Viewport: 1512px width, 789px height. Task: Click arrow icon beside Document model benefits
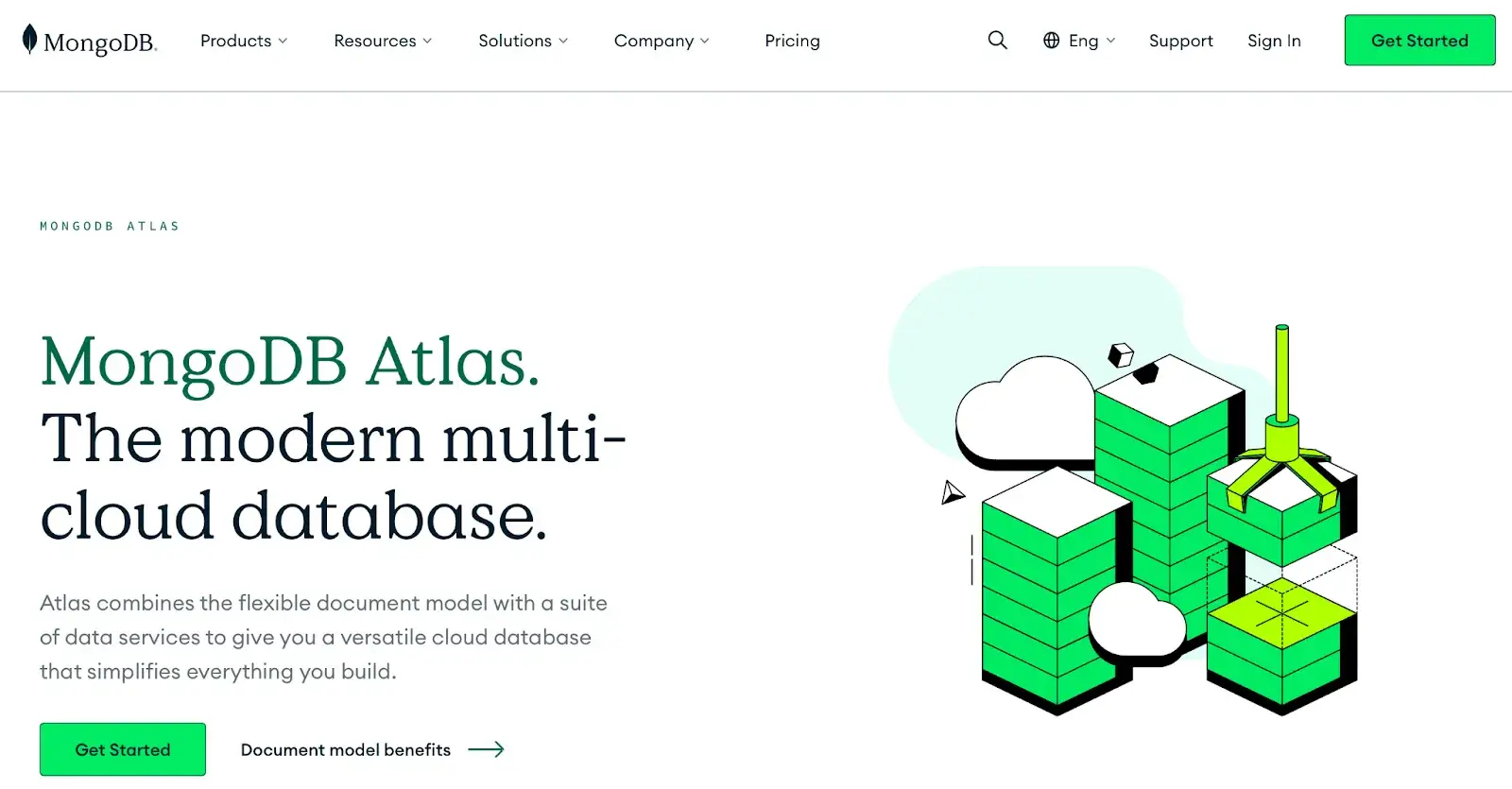click(x=487, y=749)
